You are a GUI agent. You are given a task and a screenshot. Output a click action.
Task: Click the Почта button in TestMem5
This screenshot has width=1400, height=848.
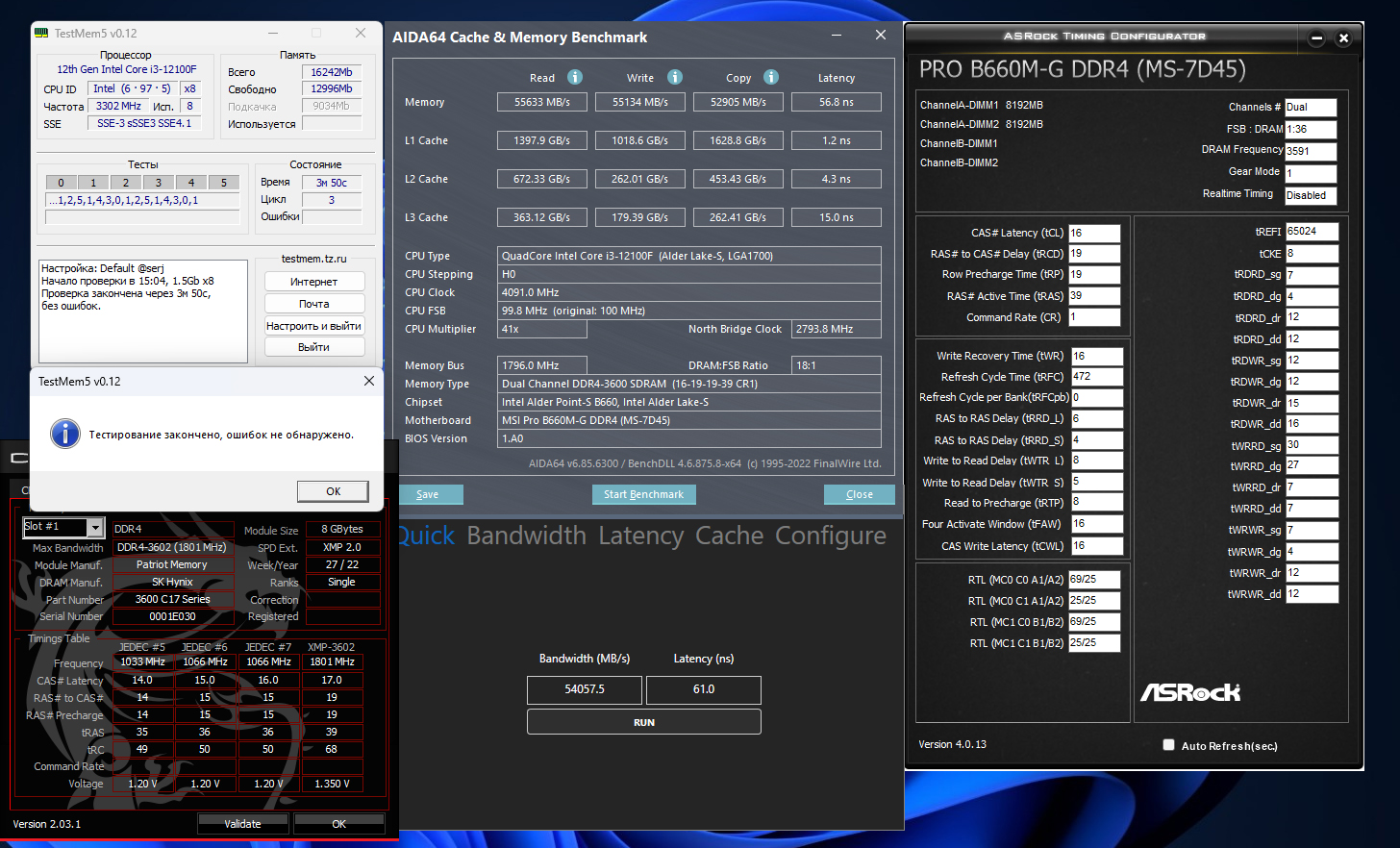(x=314, y=304)
